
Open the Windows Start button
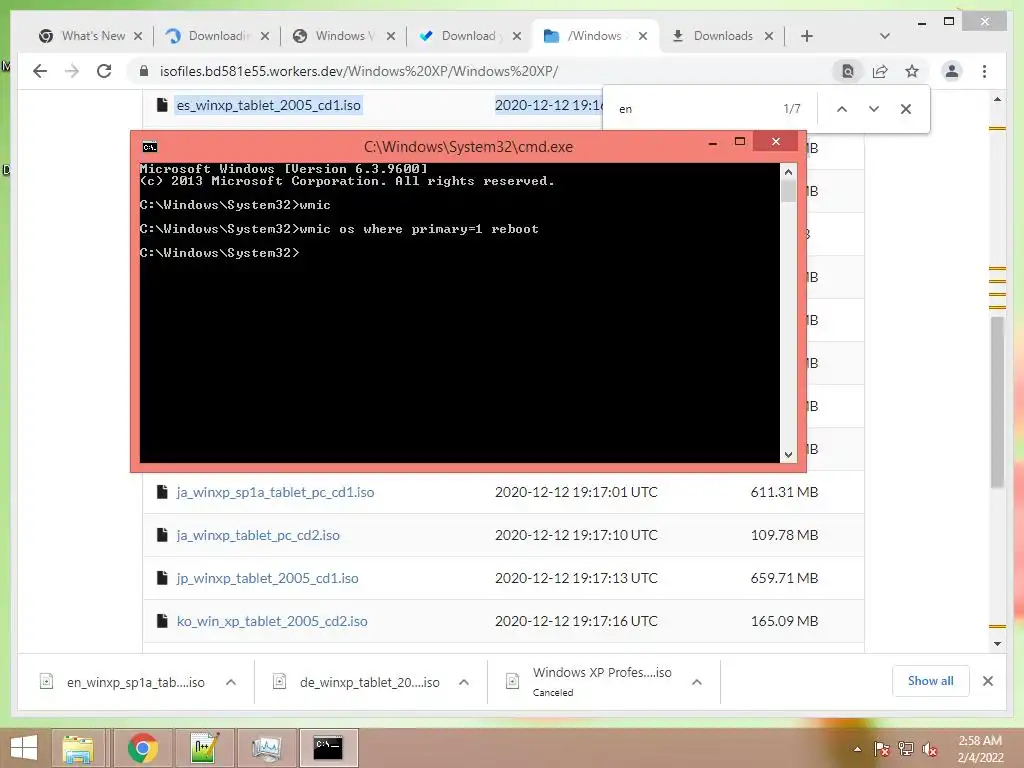coord(24,748)
